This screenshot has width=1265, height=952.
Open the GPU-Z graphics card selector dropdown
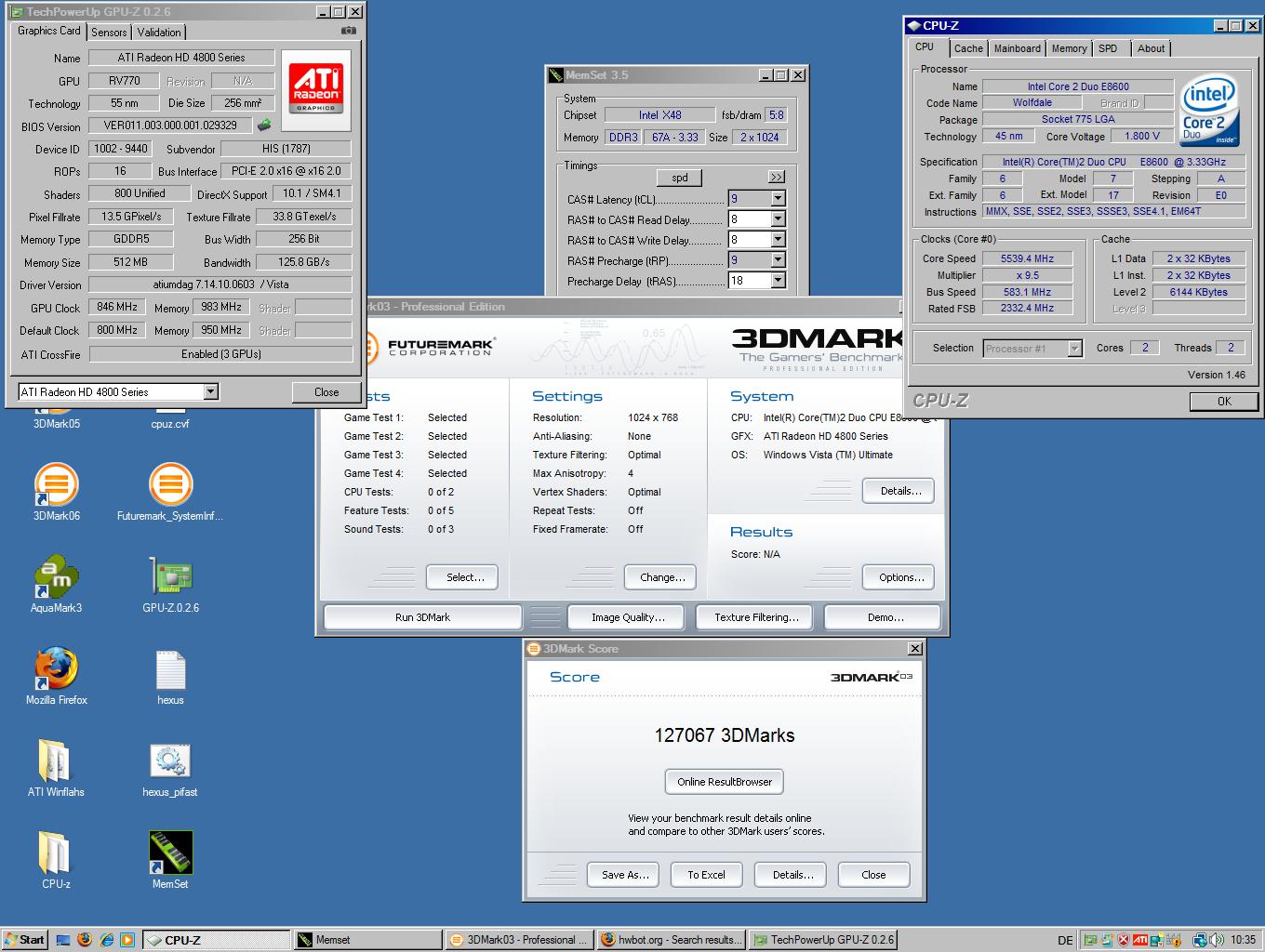[210, 391]
